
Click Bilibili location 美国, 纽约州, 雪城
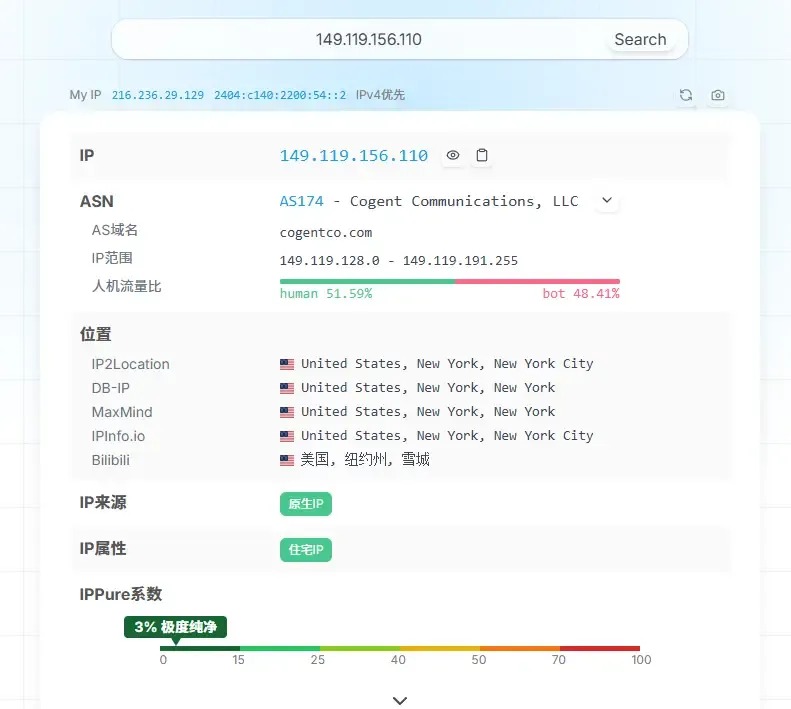(365, 460)
